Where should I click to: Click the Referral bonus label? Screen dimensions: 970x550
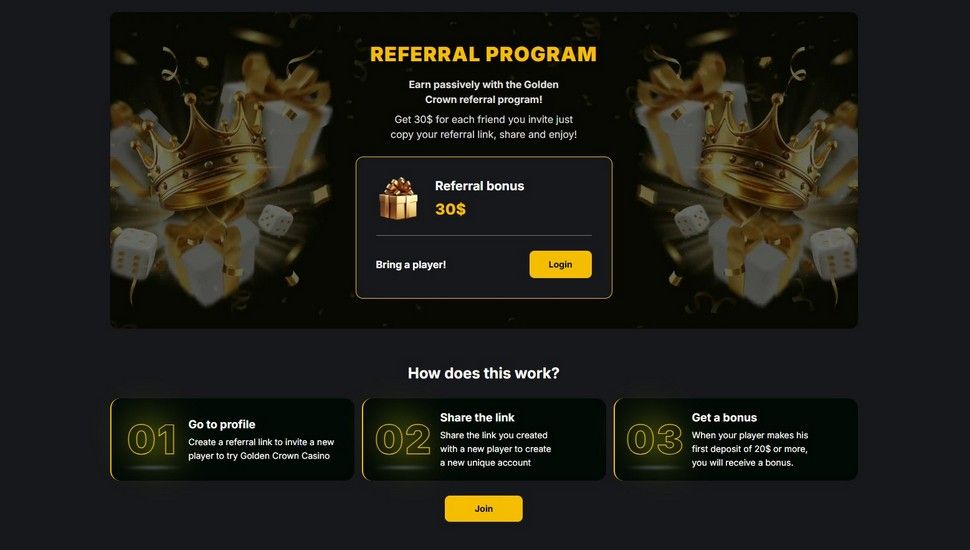point(479,186)
